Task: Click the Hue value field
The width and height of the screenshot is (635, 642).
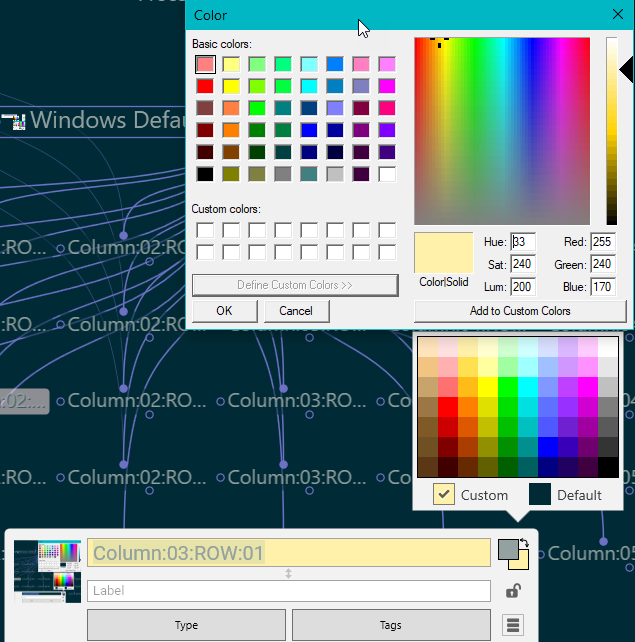Action: coord(523,242)
